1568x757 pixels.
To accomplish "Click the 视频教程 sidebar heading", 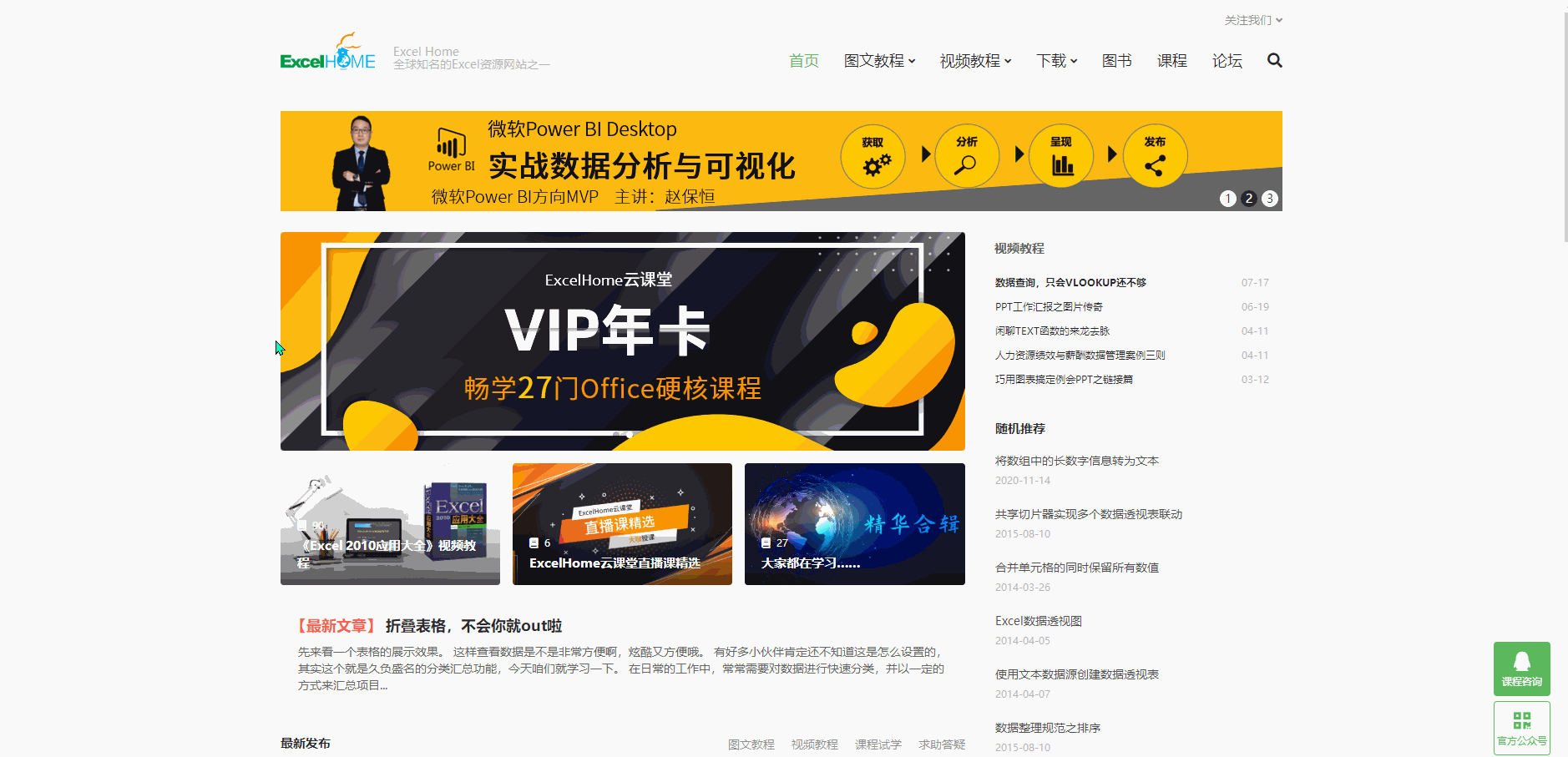I will click(1019, 249).
